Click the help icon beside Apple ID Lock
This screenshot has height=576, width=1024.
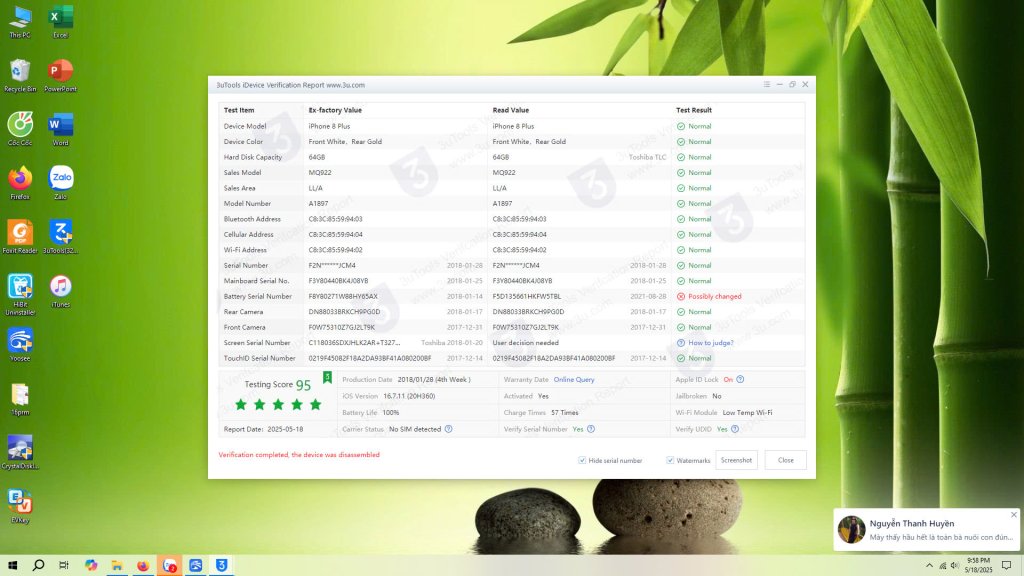click(x=741, y=380)
